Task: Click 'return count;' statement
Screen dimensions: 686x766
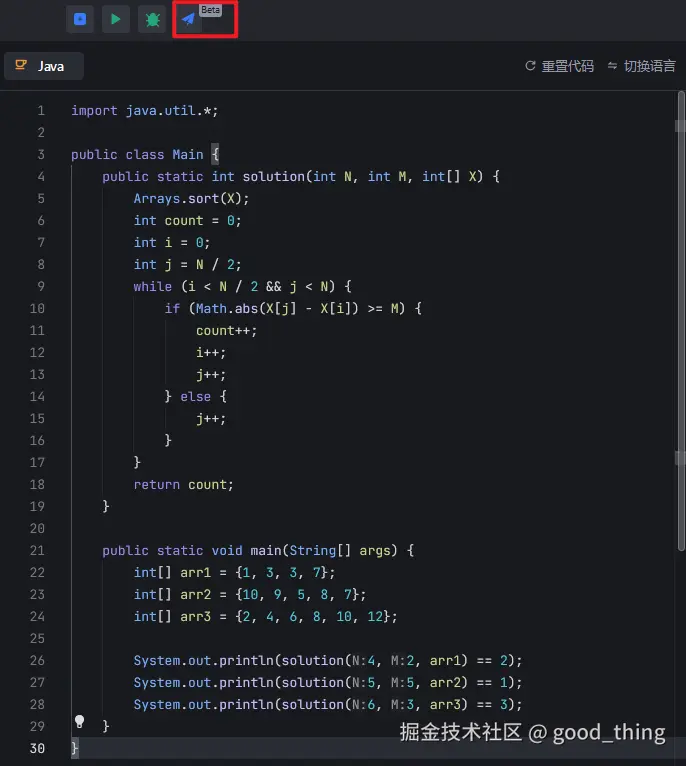Action: tap(184, 485)
